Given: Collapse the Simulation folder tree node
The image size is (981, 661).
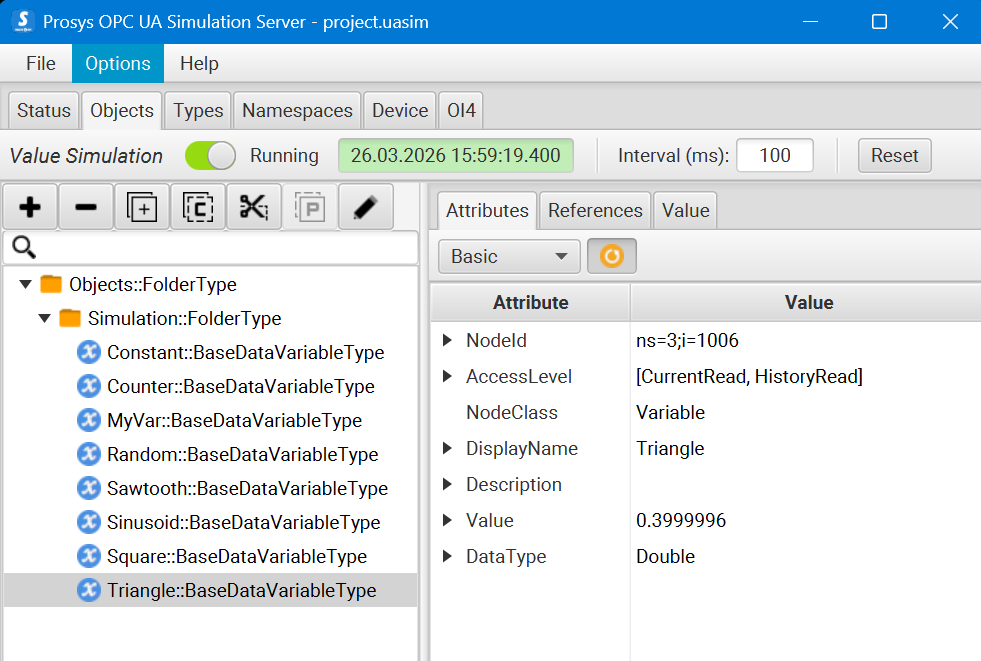Looking at the screenshot, I should click(x=44, y=319).
